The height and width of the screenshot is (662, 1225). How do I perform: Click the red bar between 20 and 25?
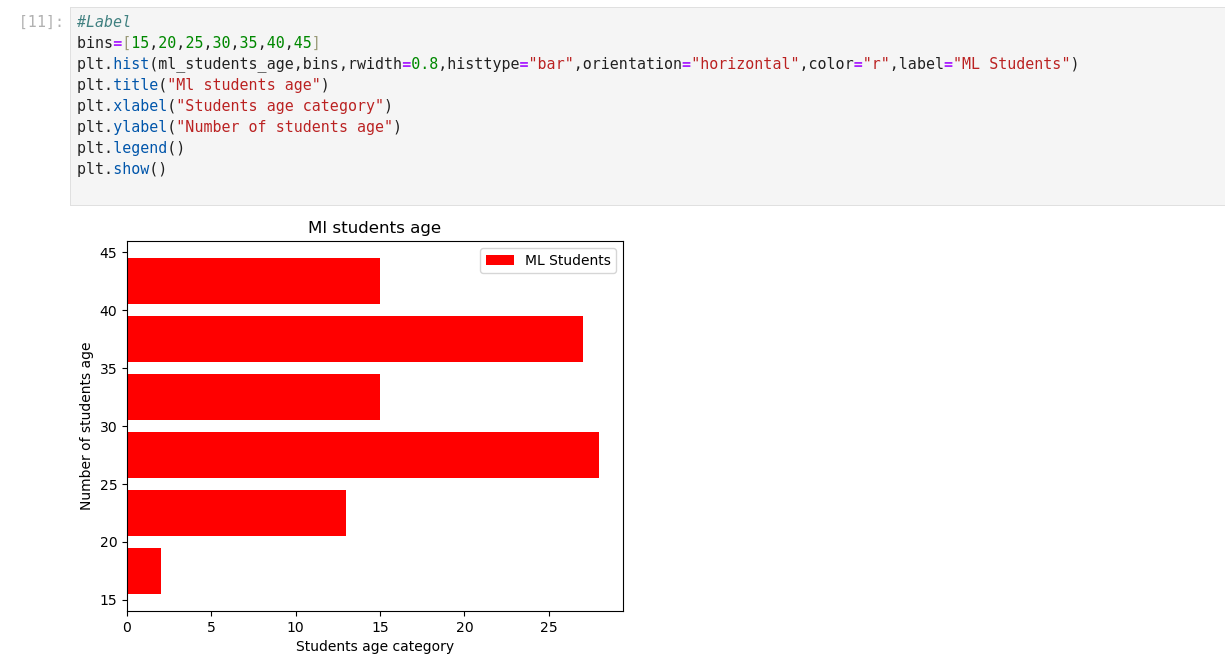pos(236,513)
